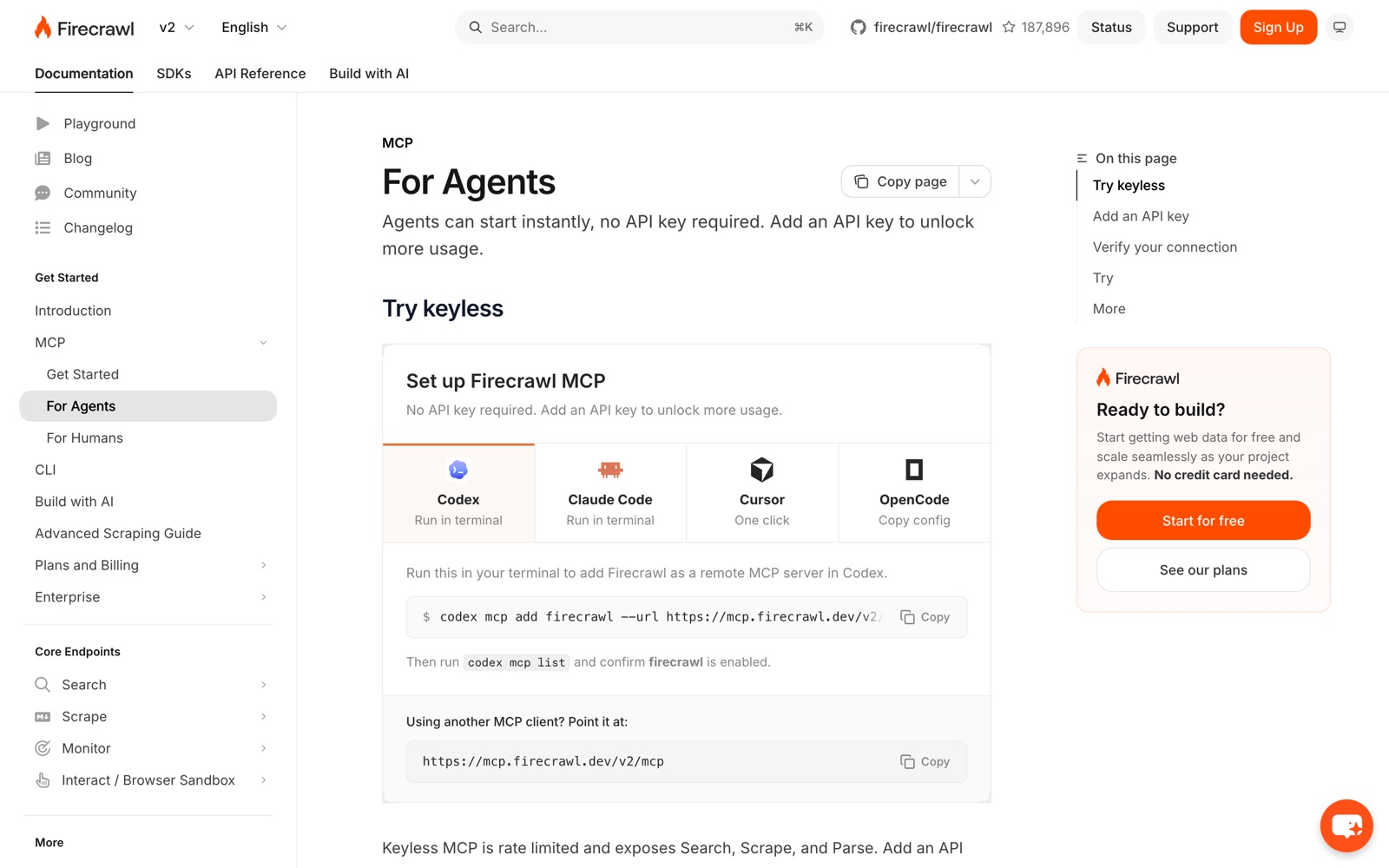Click the See our plans button

pos(1203,570)
